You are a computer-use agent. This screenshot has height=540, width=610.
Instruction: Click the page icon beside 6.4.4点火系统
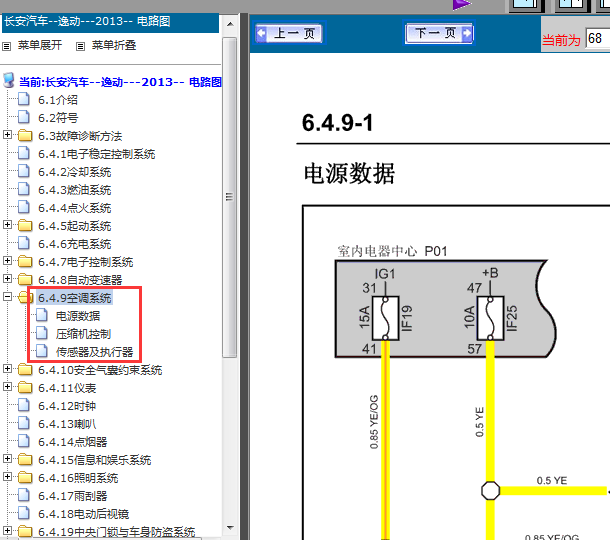[24, 207]
